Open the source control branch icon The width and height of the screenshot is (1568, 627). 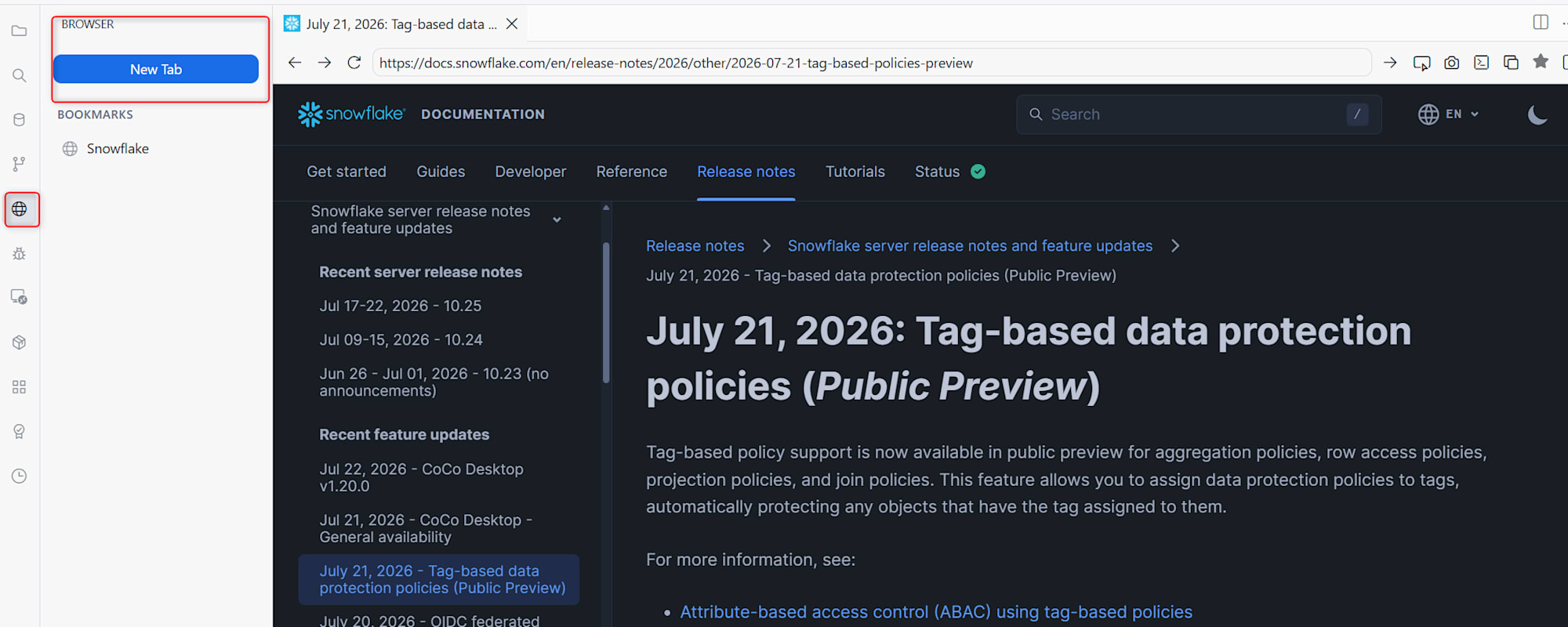click(20, 164)
